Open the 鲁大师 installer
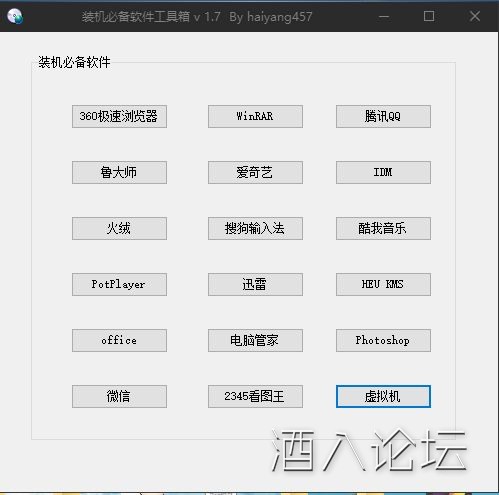 (119, 172)
